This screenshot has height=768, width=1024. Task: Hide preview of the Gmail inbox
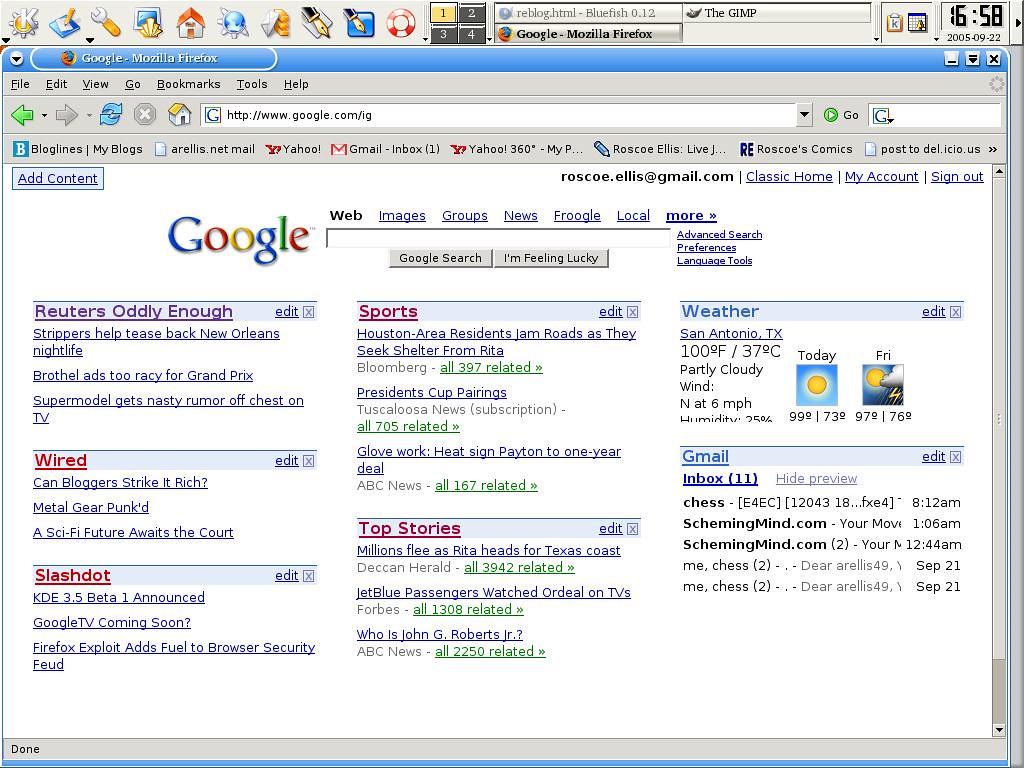[816, 479]
